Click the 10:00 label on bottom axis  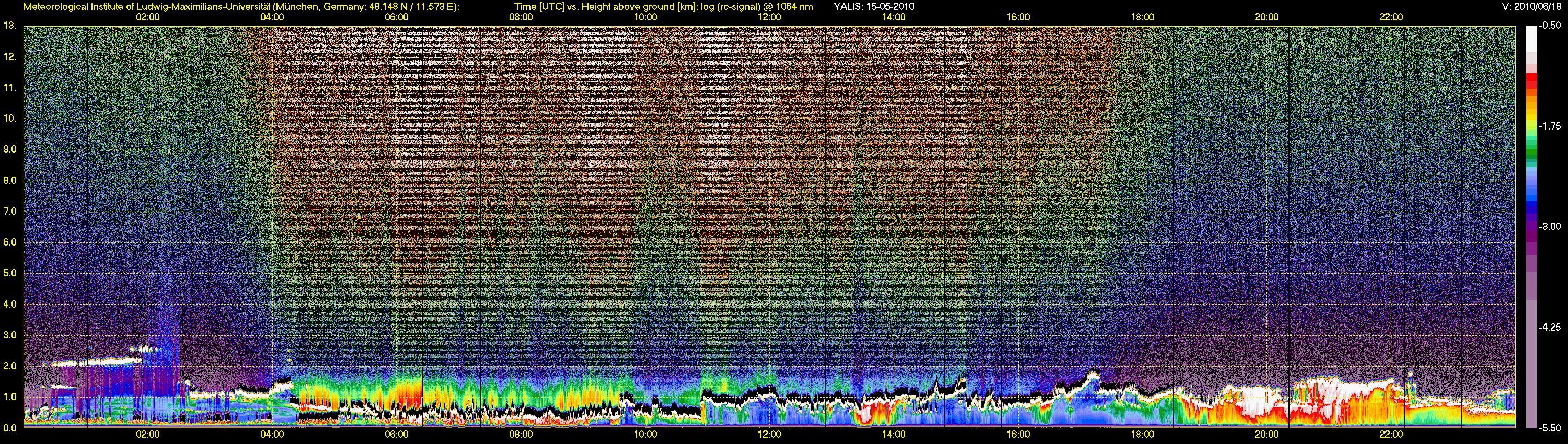(645, 435)
